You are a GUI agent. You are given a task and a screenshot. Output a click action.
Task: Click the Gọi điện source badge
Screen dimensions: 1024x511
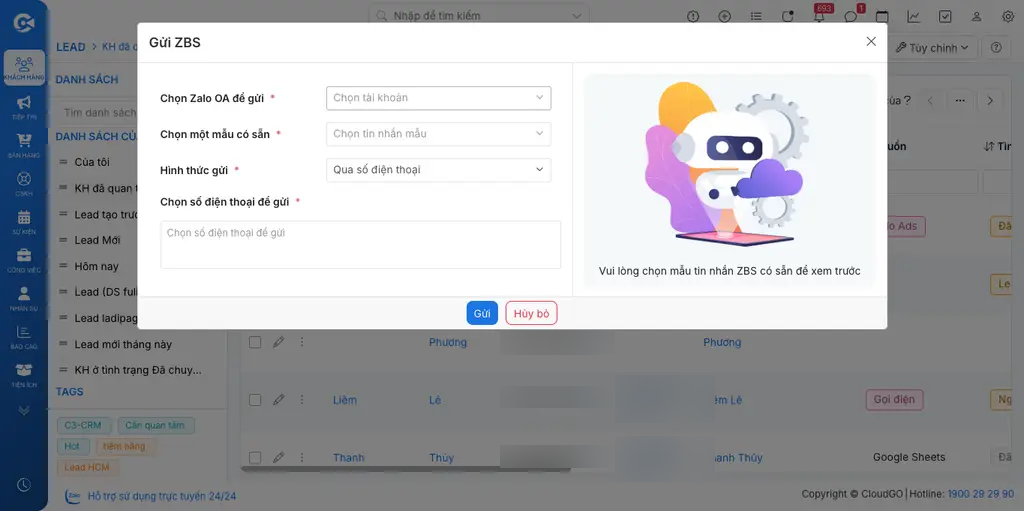894,399
